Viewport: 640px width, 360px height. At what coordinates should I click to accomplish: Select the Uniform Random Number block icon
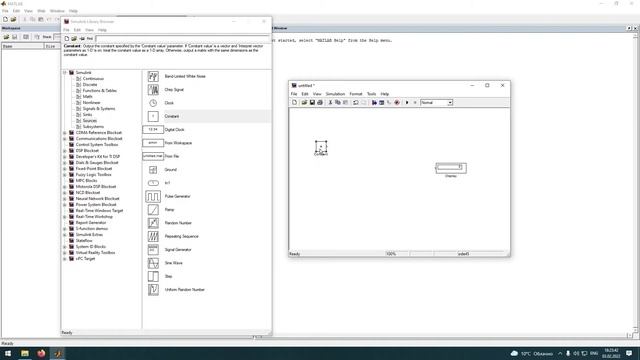153,289
